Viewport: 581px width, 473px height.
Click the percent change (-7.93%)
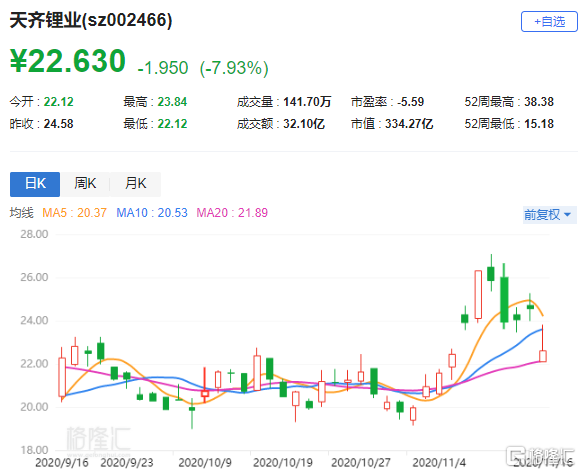(x=234, y=68)
